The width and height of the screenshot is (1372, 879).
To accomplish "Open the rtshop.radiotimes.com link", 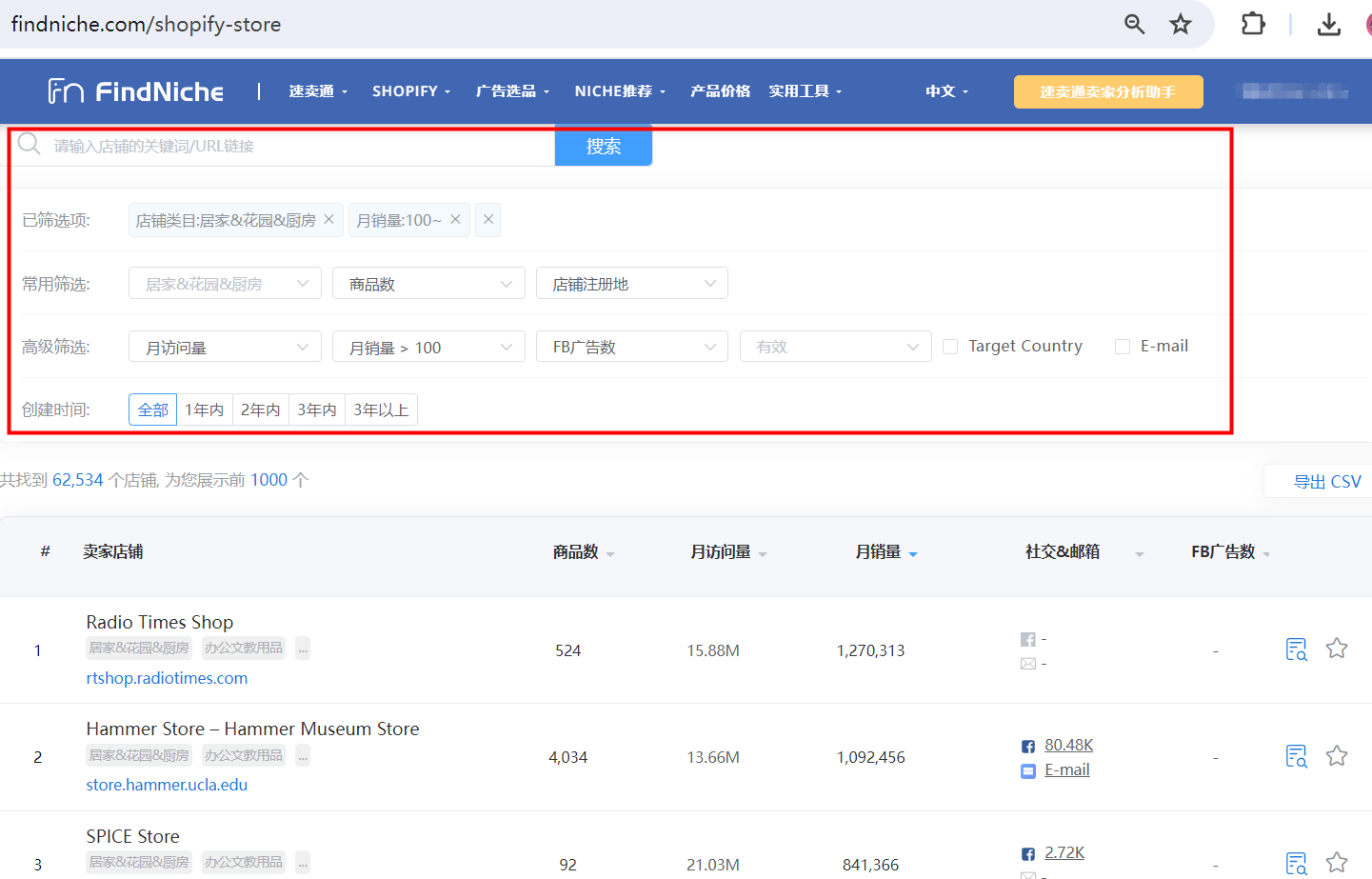I will pos(167,678).
